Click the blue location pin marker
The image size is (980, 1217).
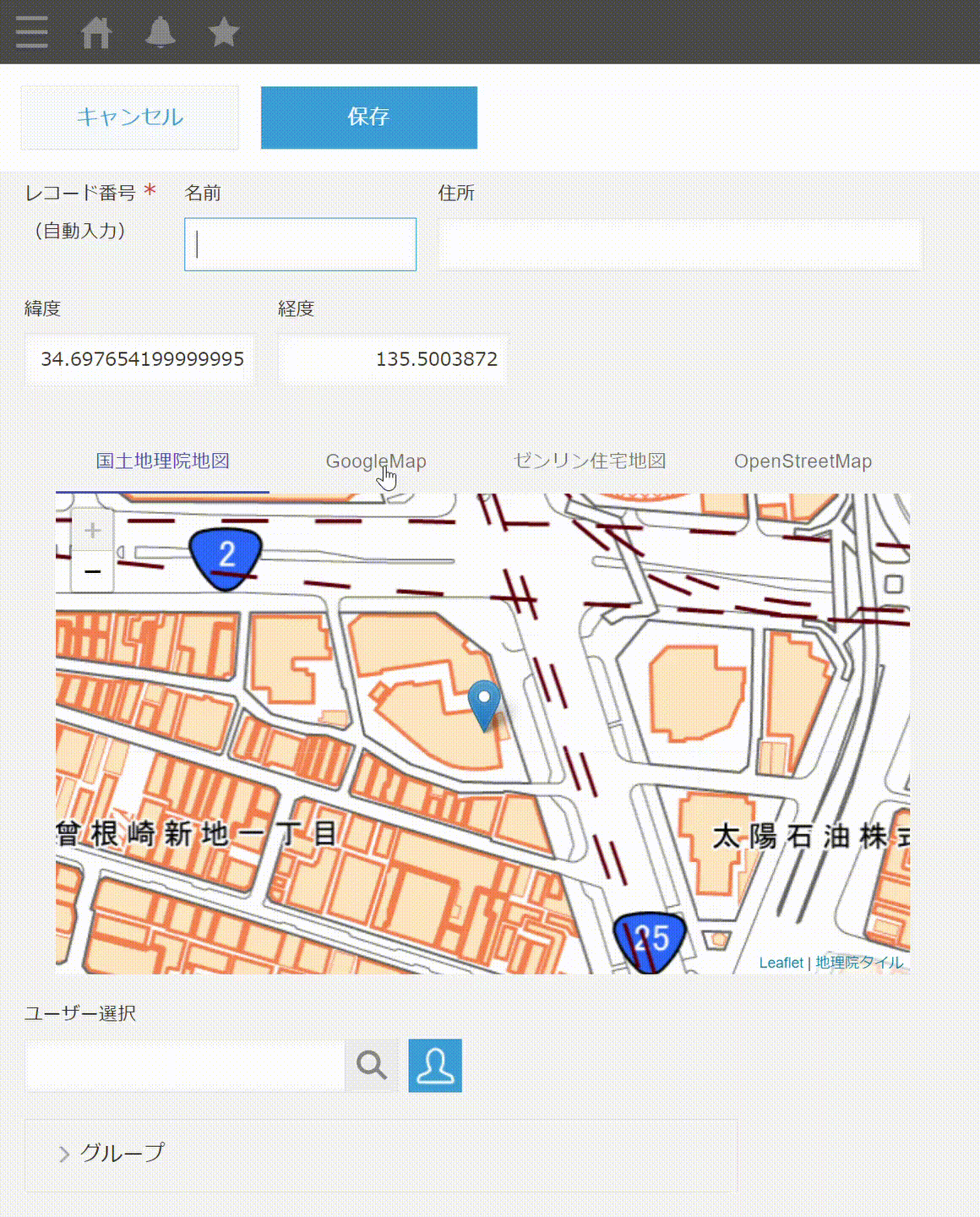coord(484,705)
